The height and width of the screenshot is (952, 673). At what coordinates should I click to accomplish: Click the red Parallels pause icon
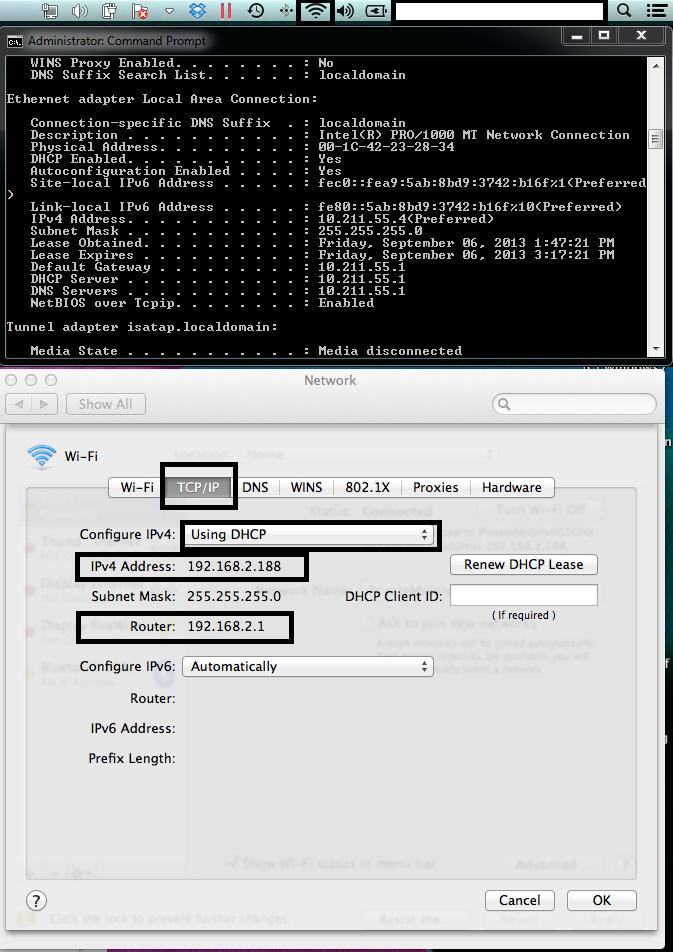[x=226, y=12]
